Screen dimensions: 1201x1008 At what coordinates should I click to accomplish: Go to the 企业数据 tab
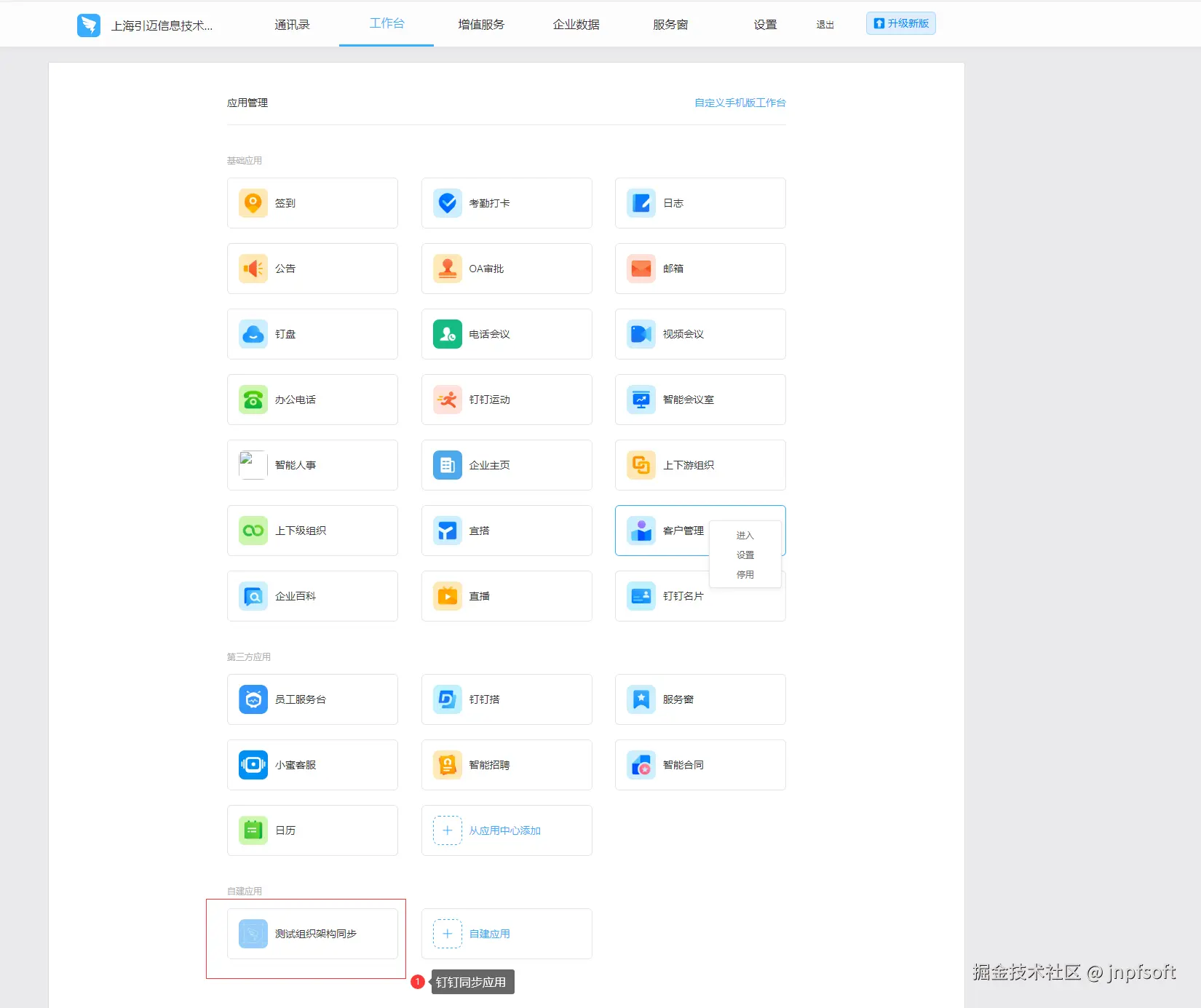(x=576, y=25)
